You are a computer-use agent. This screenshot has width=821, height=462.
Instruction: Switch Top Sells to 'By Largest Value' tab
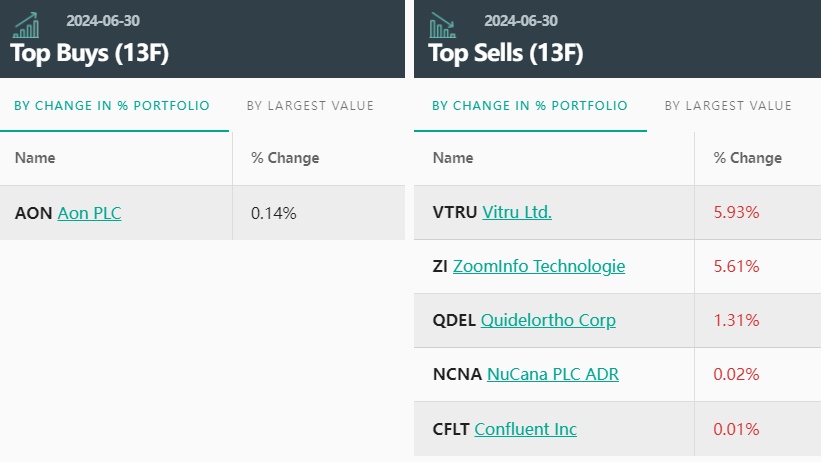728,106
